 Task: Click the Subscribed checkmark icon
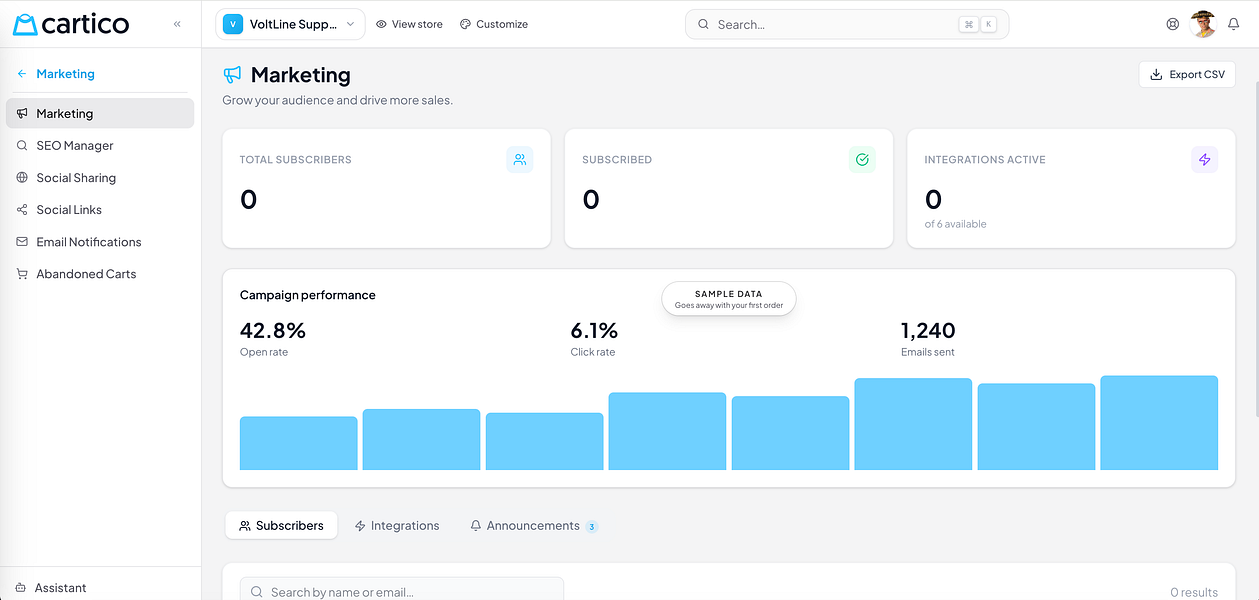862,159
